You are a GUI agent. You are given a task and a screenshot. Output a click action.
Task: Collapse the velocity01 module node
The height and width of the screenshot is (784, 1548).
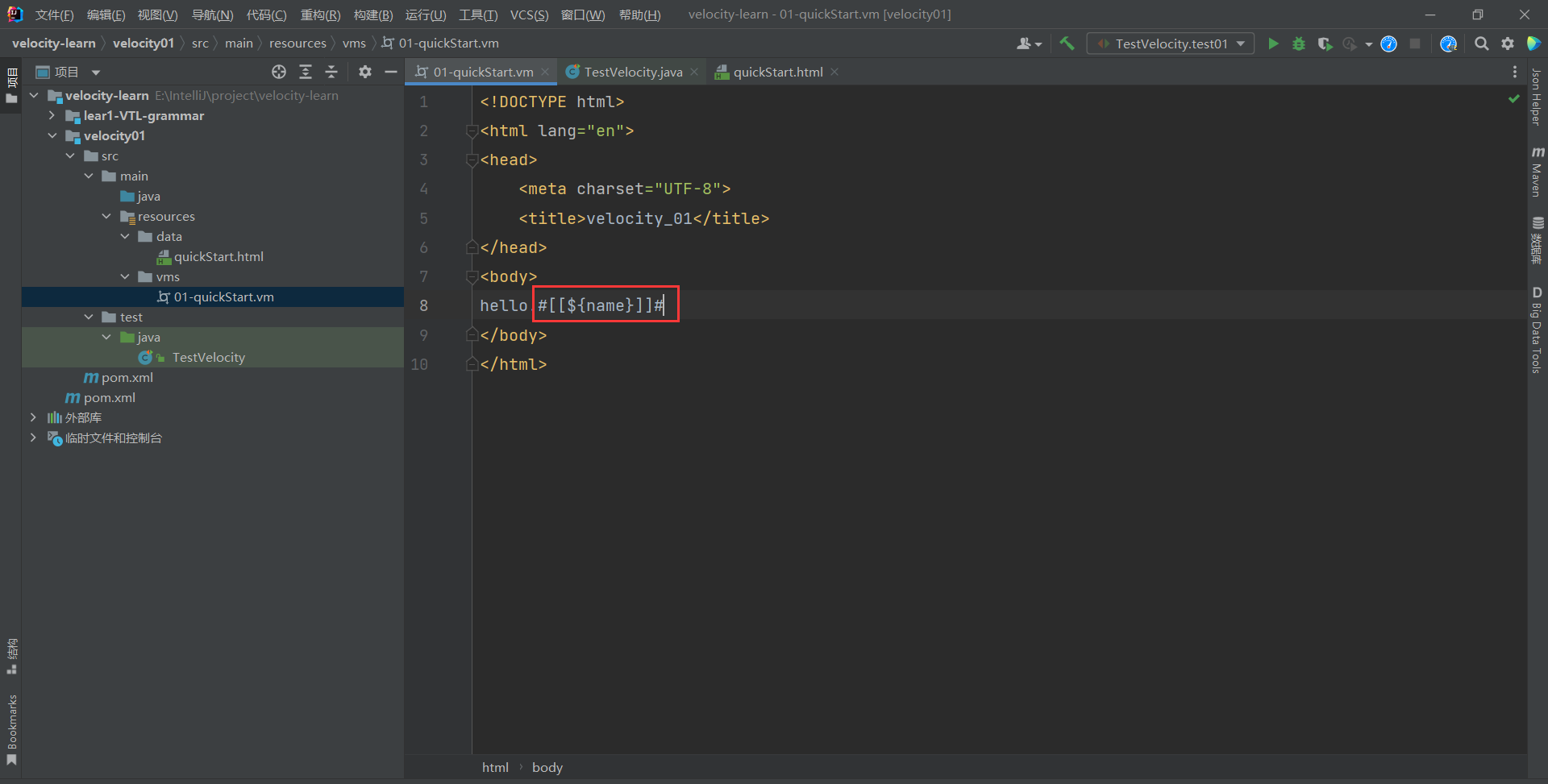(x=52, y=135)
